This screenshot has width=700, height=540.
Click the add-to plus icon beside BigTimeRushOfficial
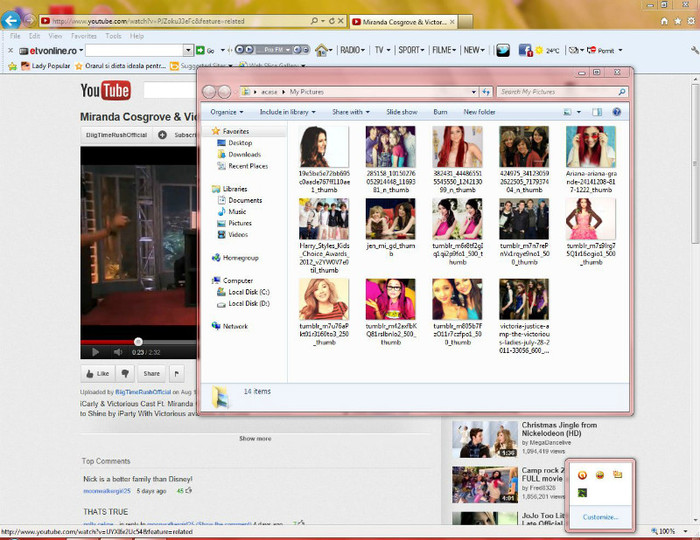(x=162, y=135)
